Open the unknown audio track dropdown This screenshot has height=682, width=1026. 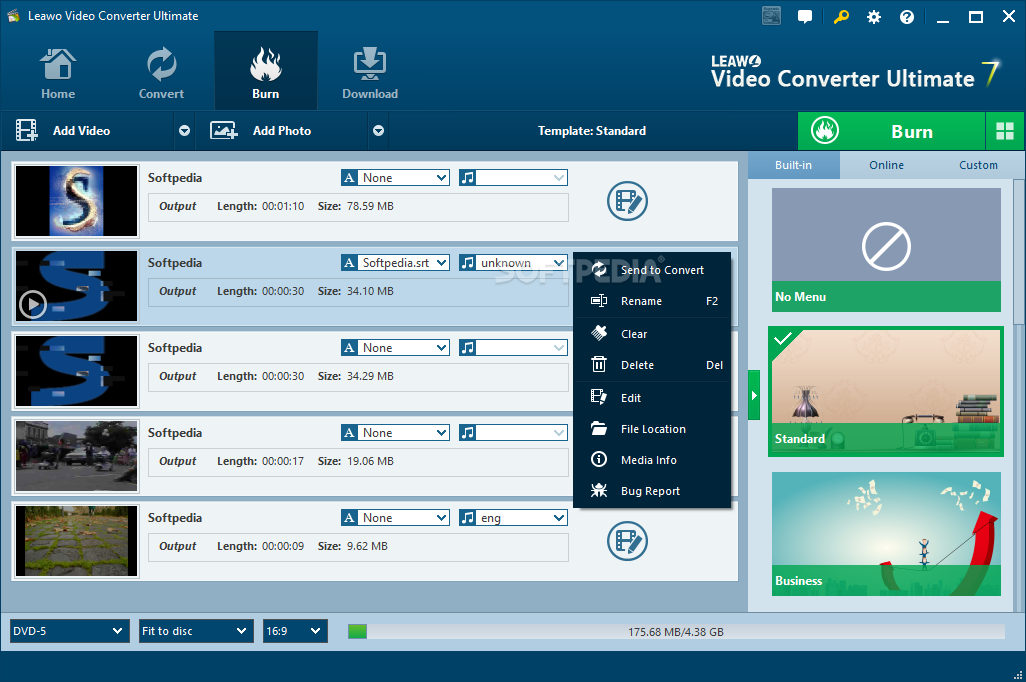pyautogui.click(x=513, y=262)
